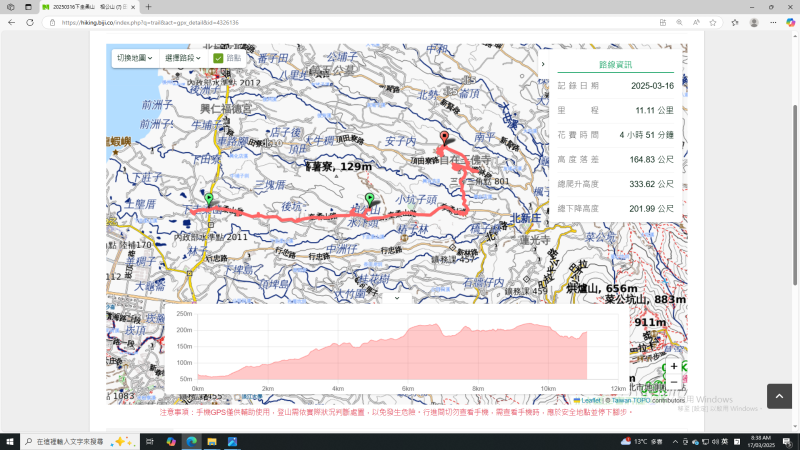Screen dimensions: 800x450
Task: Collapse the route info panel arrow
Action: click(x=543, y=64)
